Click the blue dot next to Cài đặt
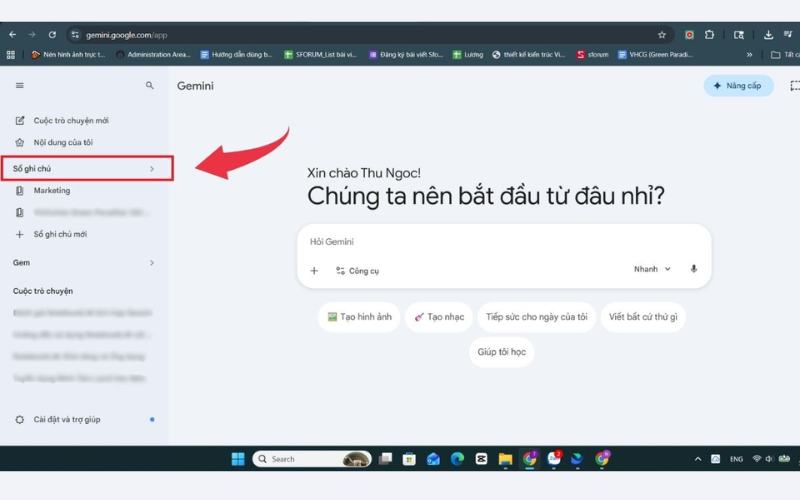 (152, 419)
